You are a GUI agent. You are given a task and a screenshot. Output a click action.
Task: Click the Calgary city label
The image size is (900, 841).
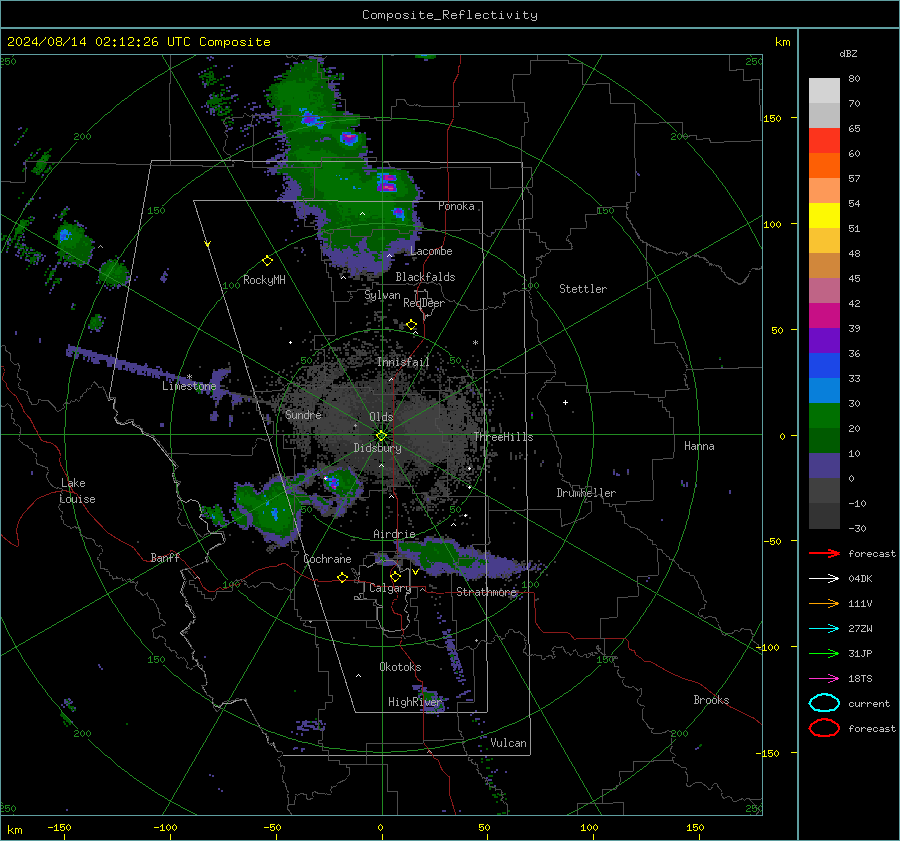pyautogui.click(x=390, y=588)
